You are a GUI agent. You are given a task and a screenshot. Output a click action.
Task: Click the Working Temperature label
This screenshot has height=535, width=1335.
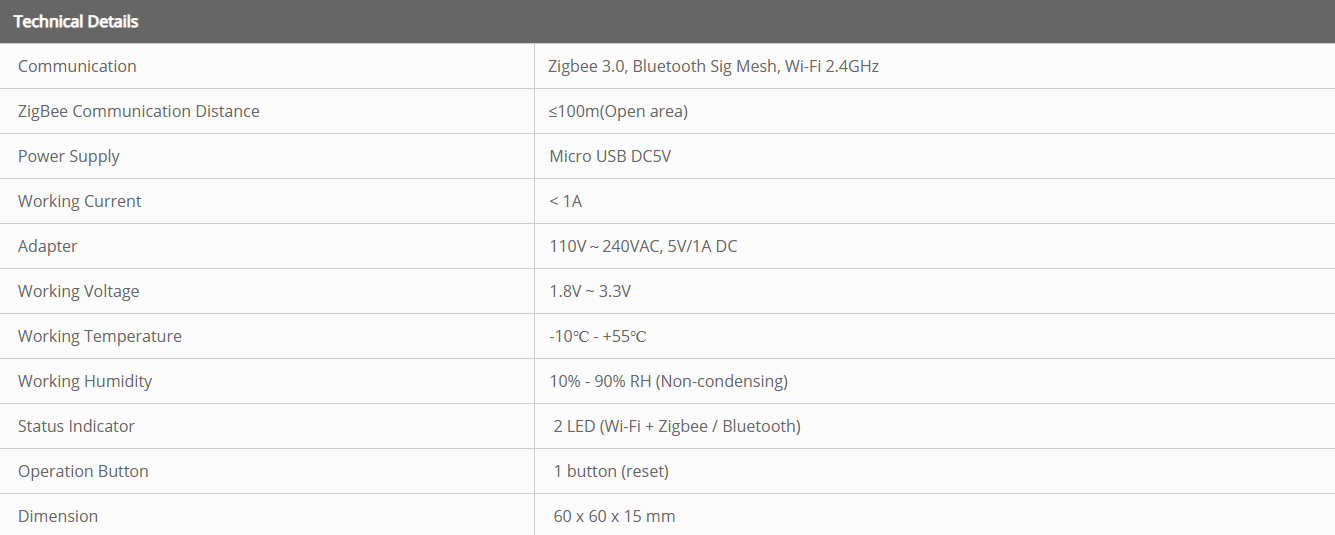click(x=100, y=336)
